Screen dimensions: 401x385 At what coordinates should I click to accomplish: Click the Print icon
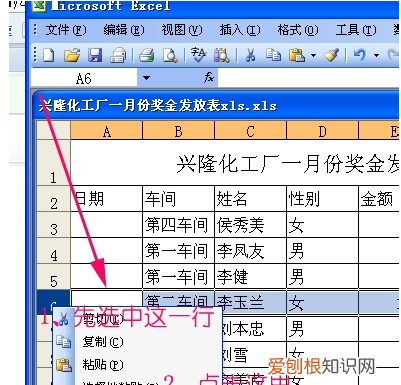147,55
